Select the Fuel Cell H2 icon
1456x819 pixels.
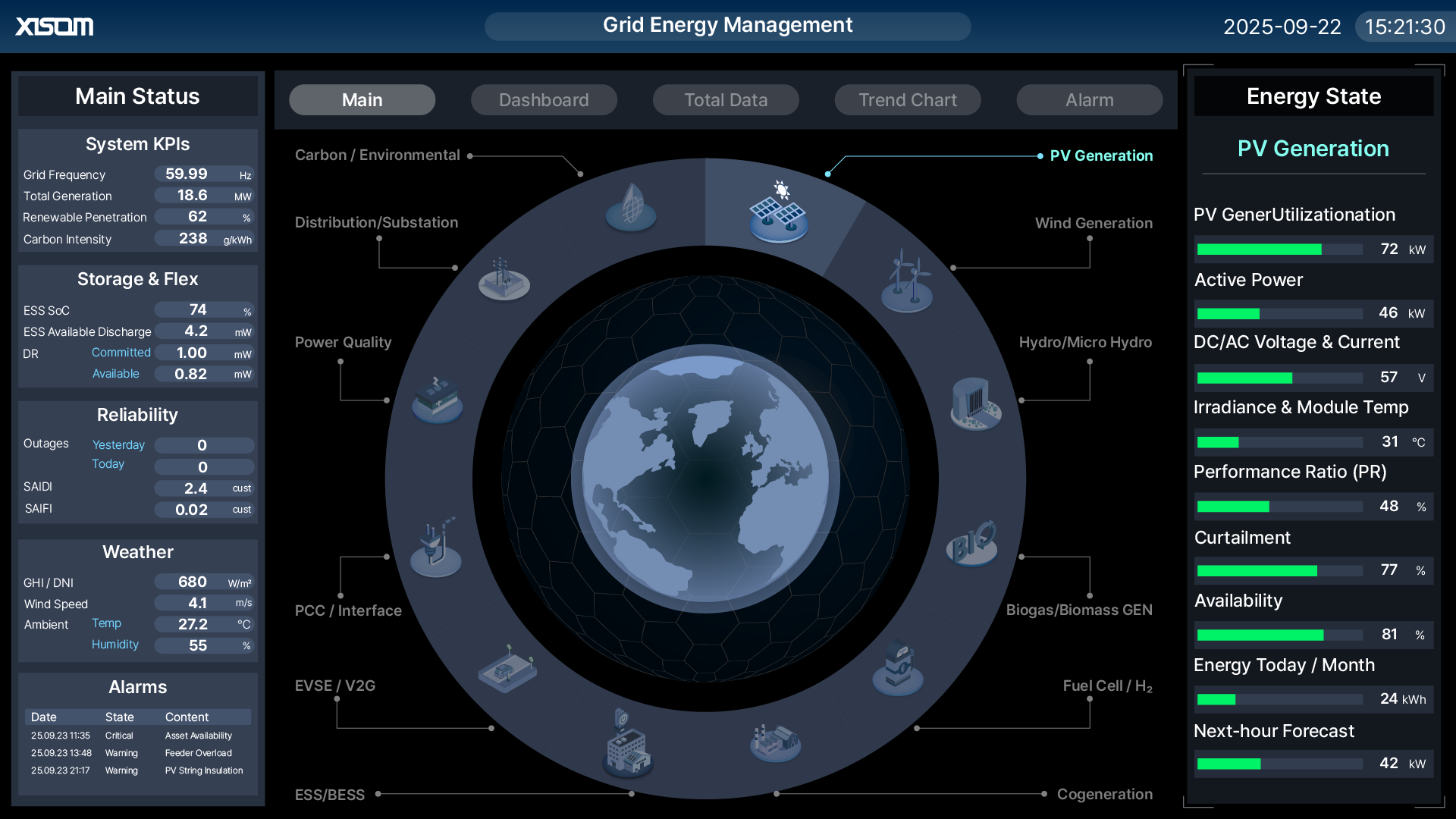[x=899, y=669]
